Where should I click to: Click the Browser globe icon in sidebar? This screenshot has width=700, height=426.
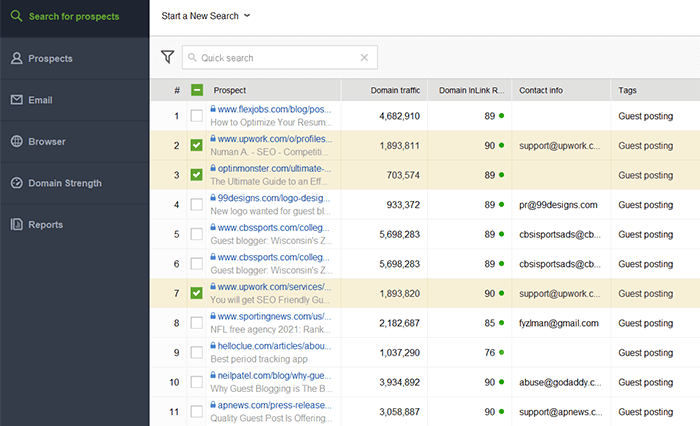coord(17,141)
